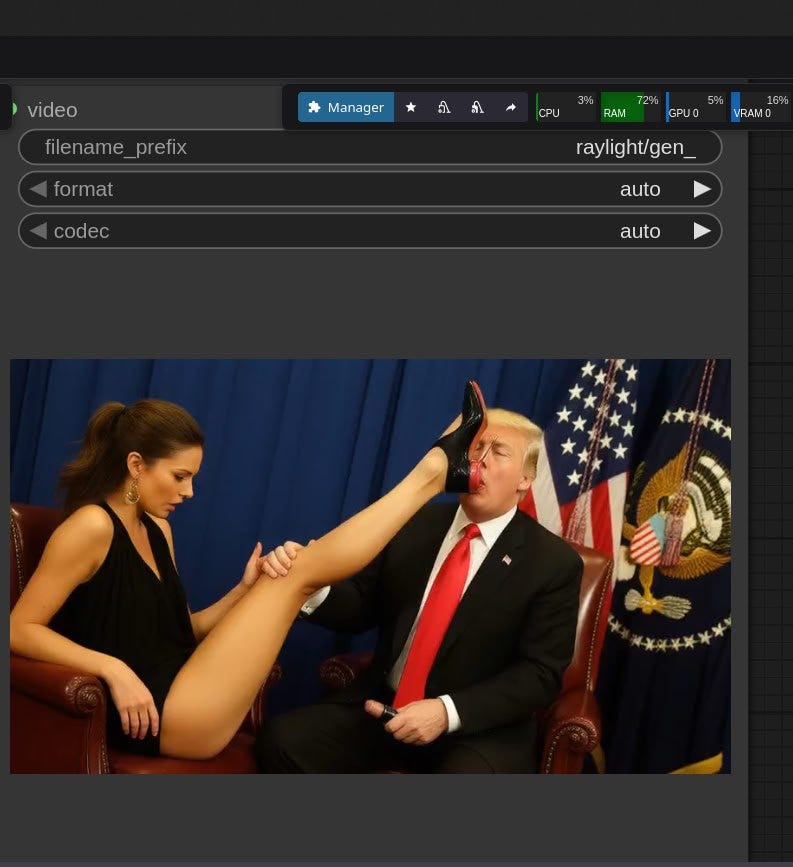Click the raylight/gen_ prefix value
This screenshot has height=867, width=793.
click(635, 148)
